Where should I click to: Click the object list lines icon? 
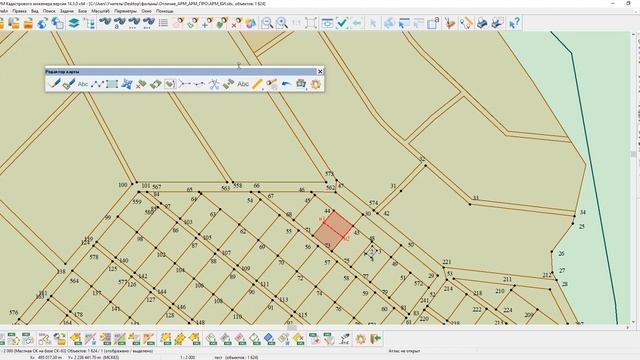163,23
